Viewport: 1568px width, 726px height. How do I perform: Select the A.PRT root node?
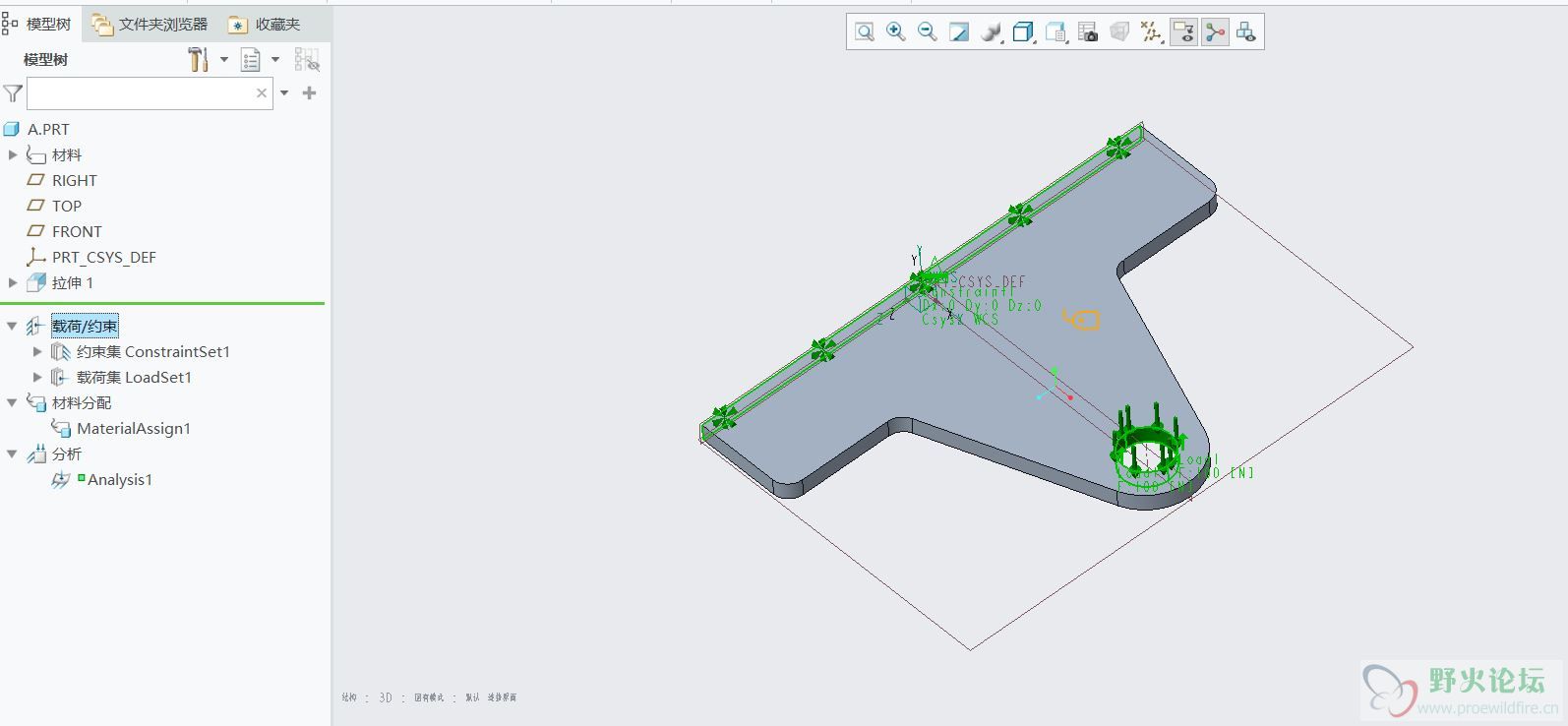pyautogui.click(x=48, y=129)
